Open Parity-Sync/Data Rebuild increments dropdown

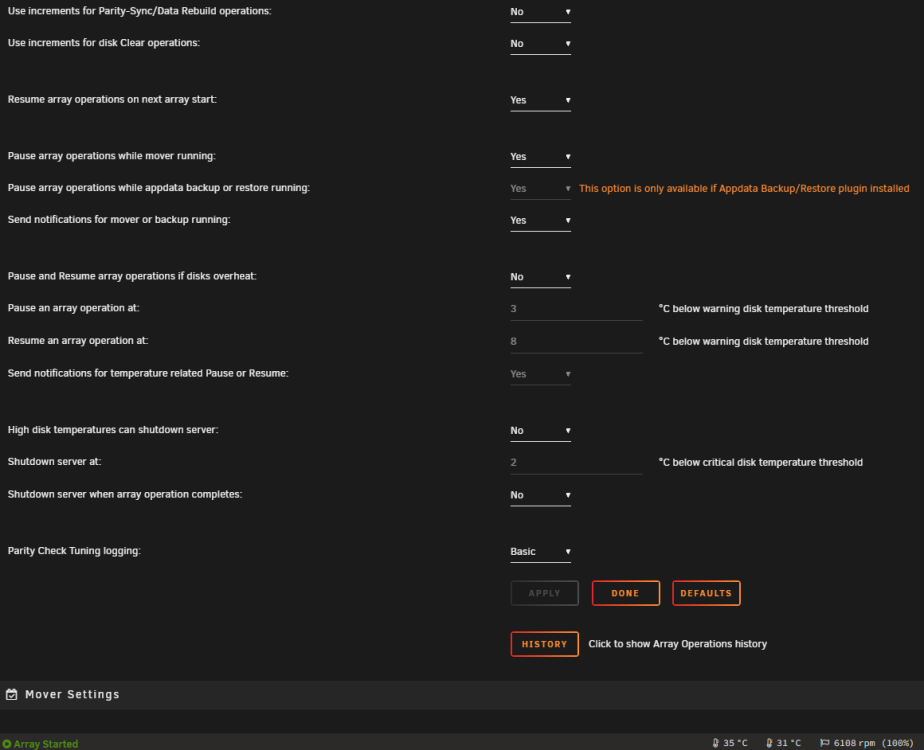540,12
